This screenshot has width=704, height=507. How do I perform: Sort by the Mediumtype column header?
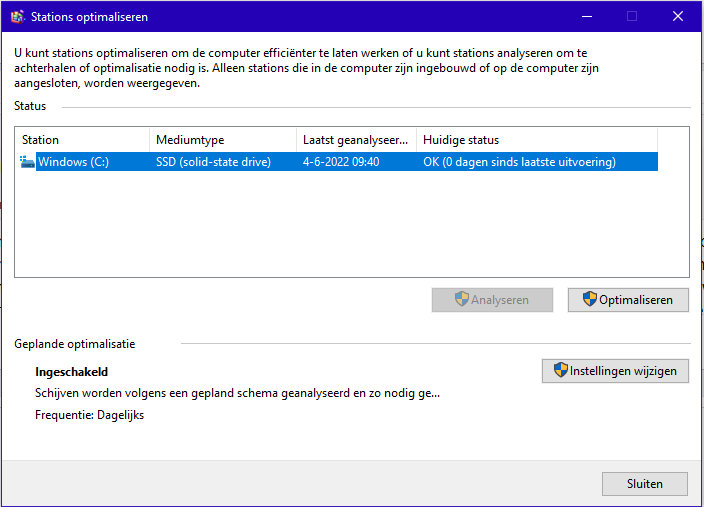[x=223, y=140]
